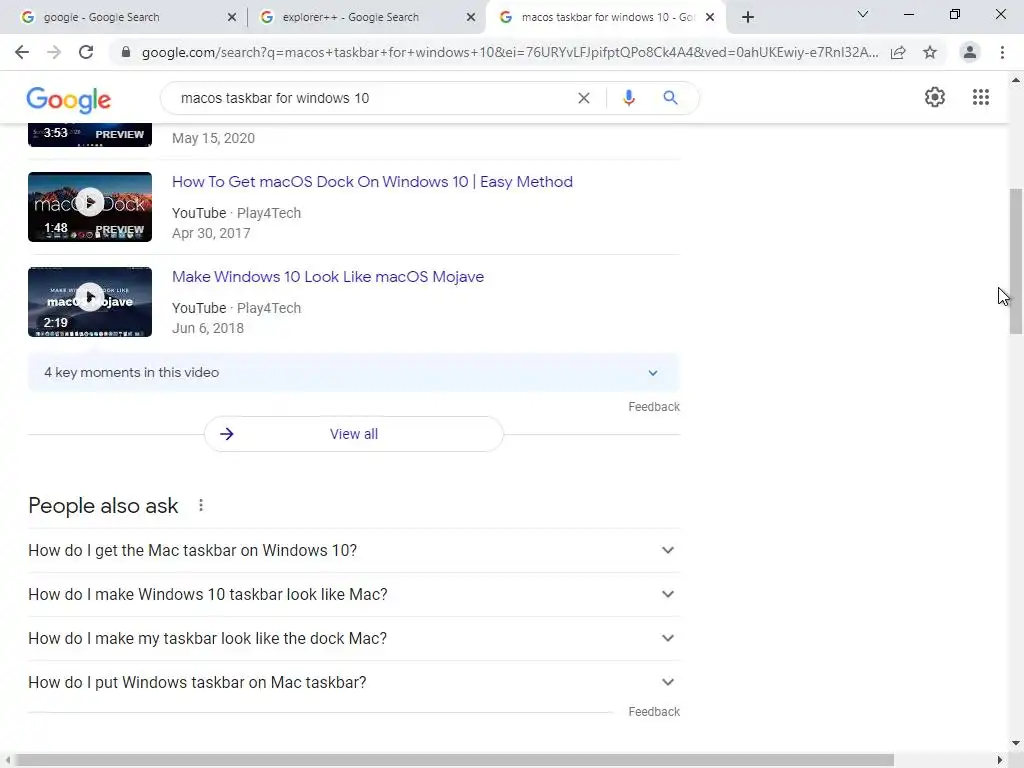Click the horizontal scrollbar thumb

[x=454, y=760]
